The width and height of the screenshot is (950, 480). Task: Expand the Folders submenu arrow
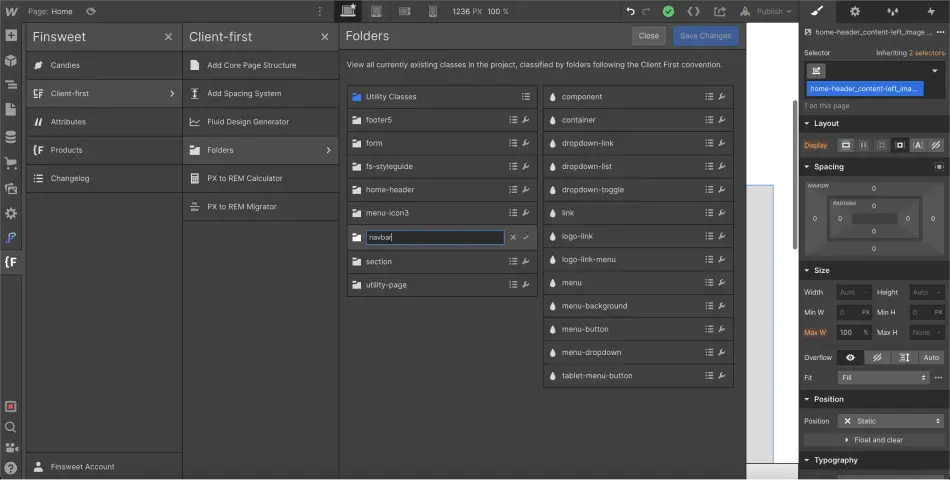pos(328,150)
